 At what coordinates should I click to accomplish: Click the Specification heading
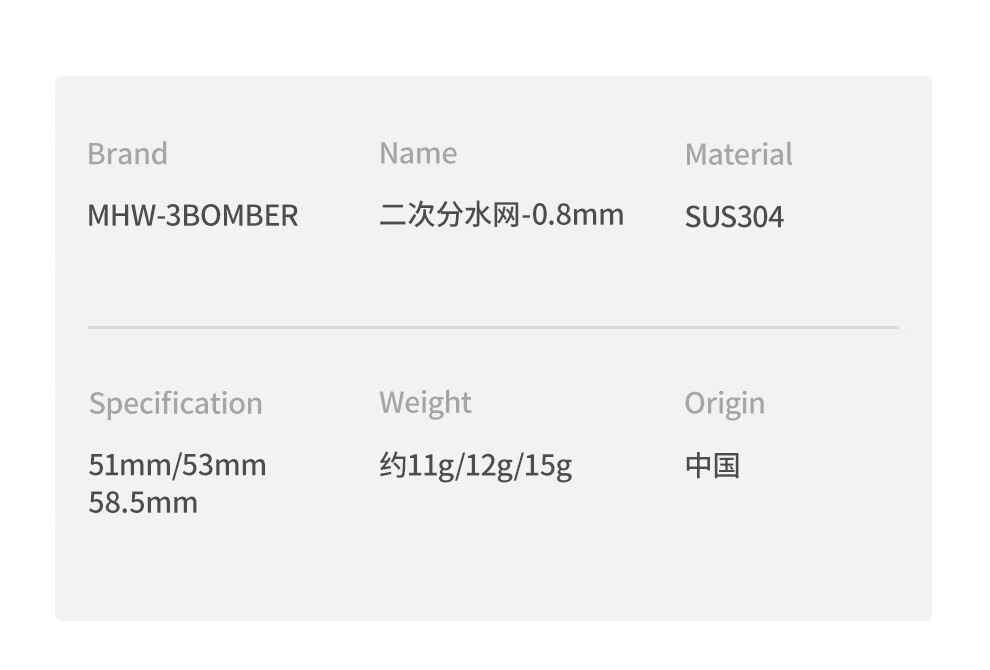coord(175,403)
